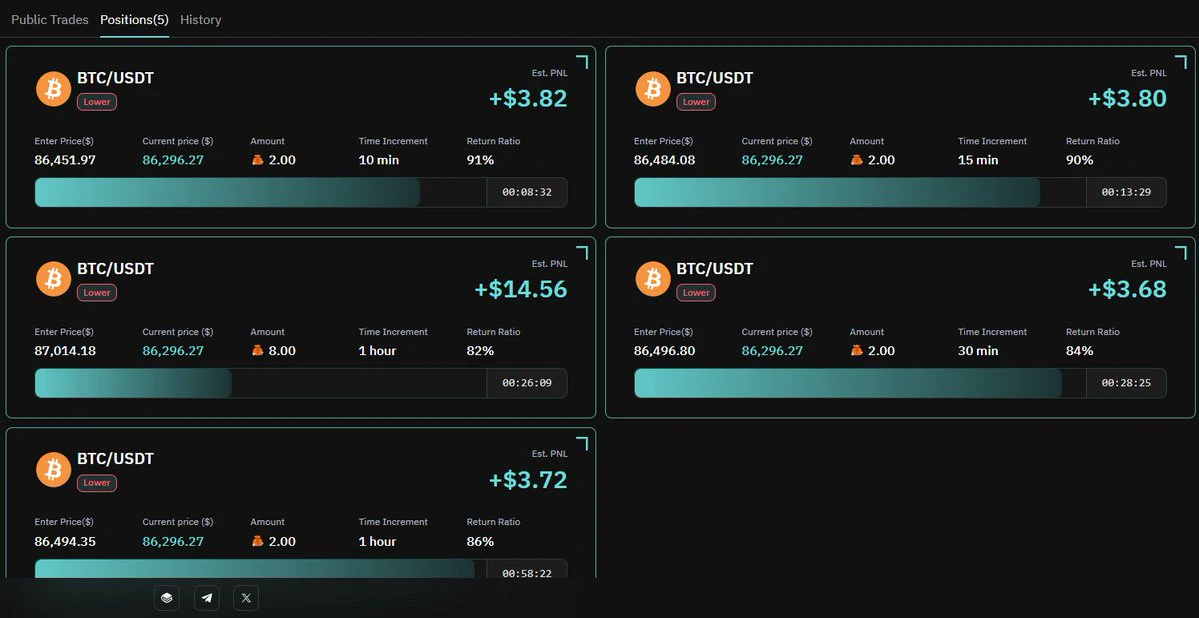Click the corner bracket icon on the +$3.68 card
Image resolution: width=1199 pixels, height=618 pixels.
(1181, 252)
